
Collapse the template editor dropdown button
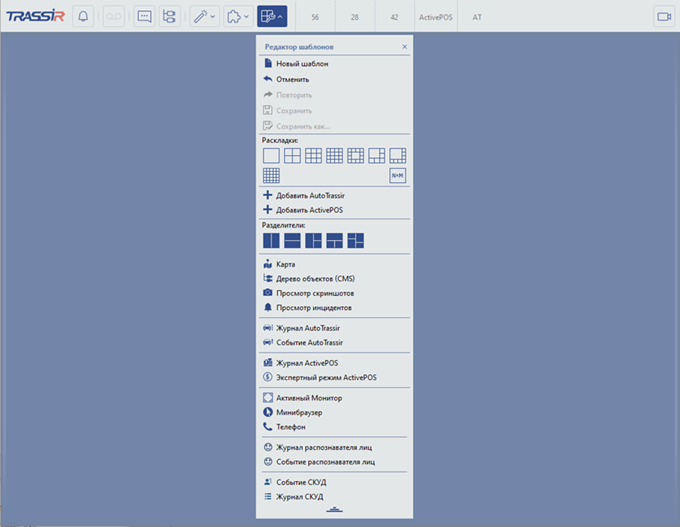tap(271, 16)
